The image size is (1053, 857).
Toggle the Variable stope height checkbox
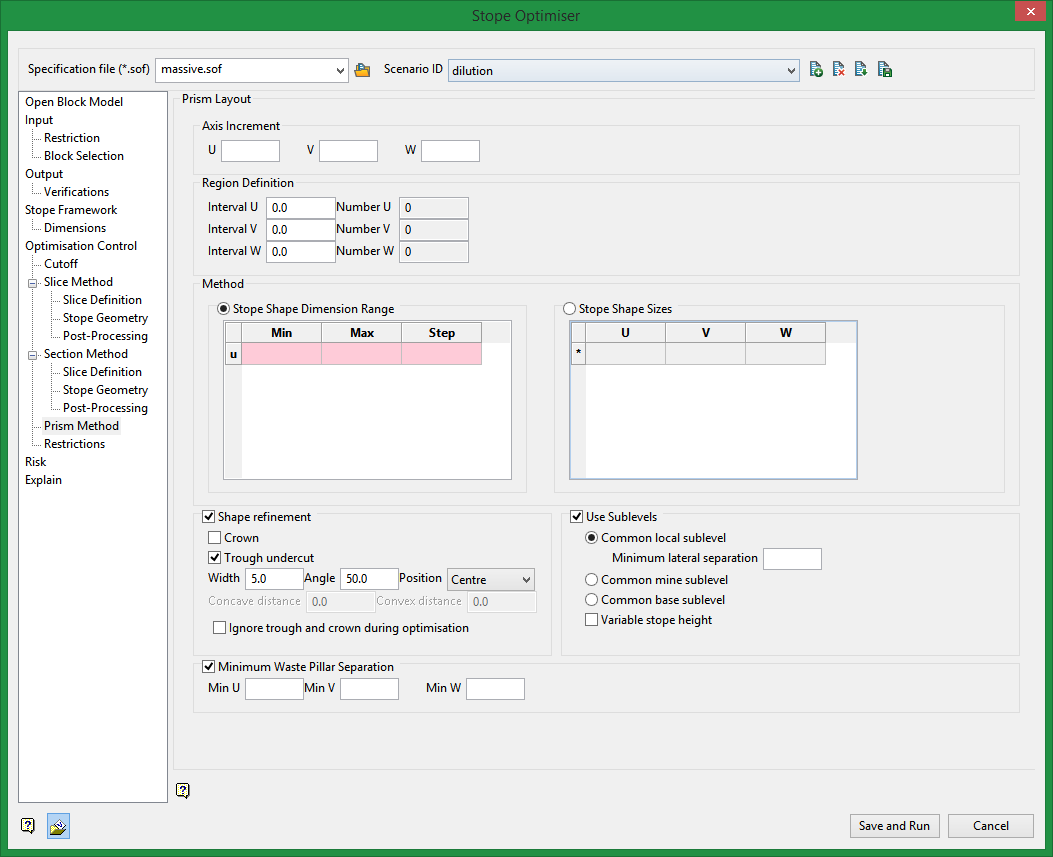click(x=592, y=620)
